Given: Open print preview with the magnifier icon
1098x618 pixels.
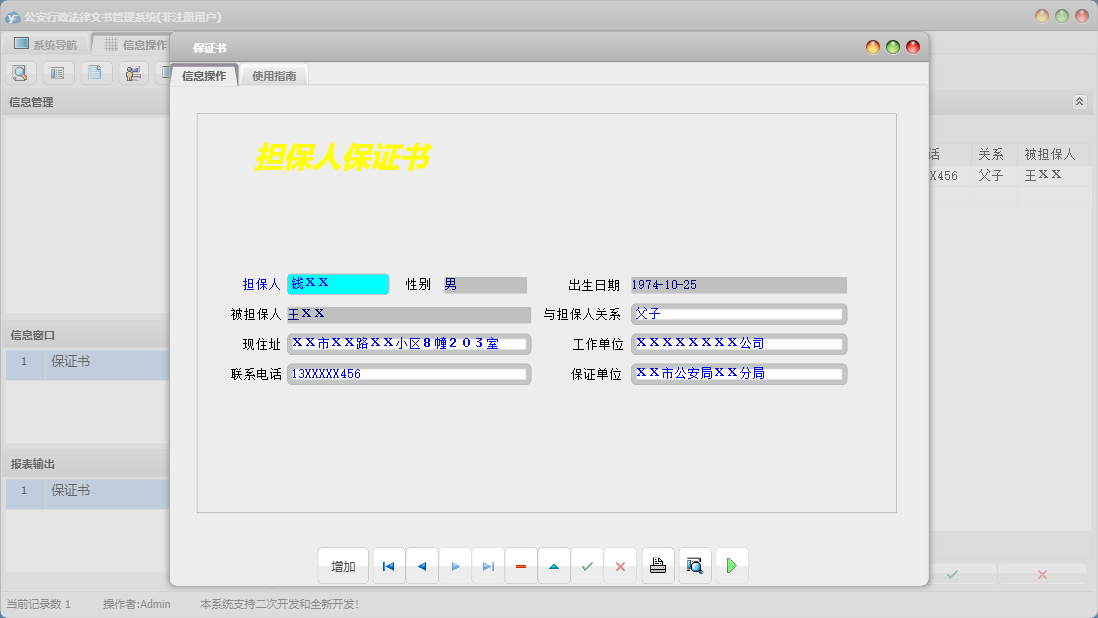Looking at the screenshot, I should 695,566.
